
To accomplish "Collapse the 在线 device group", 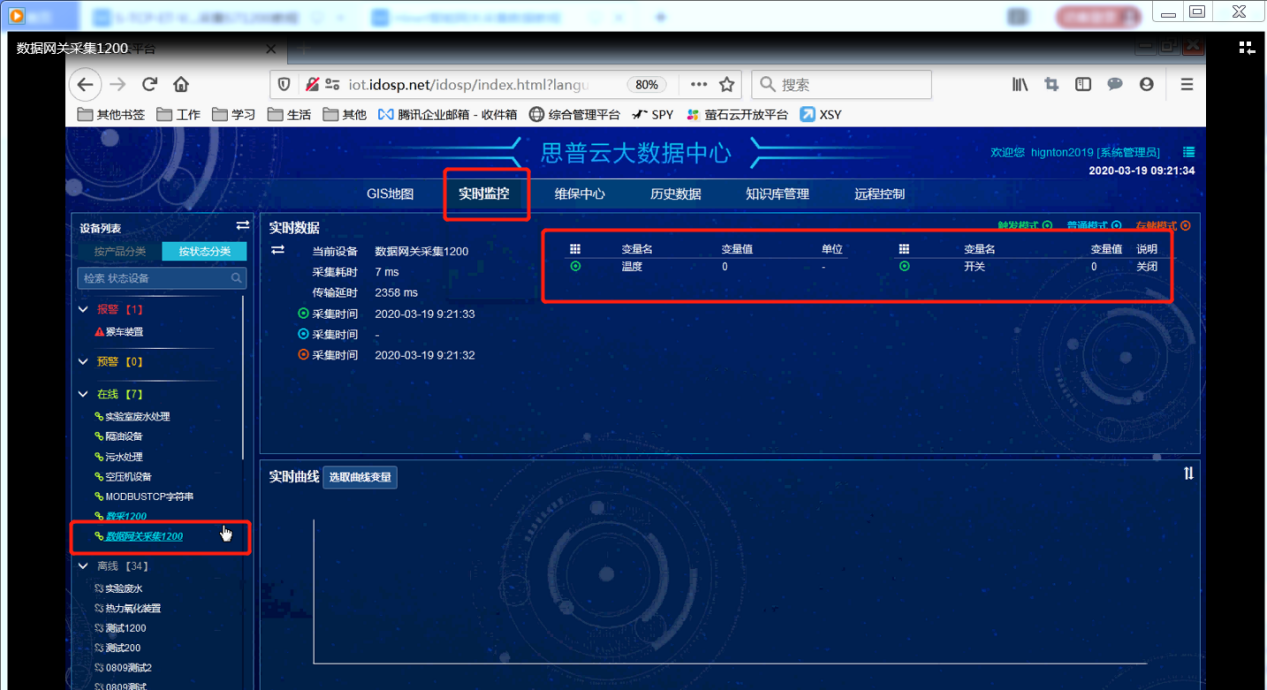I will pyautogui.click(x=84, y=394).
